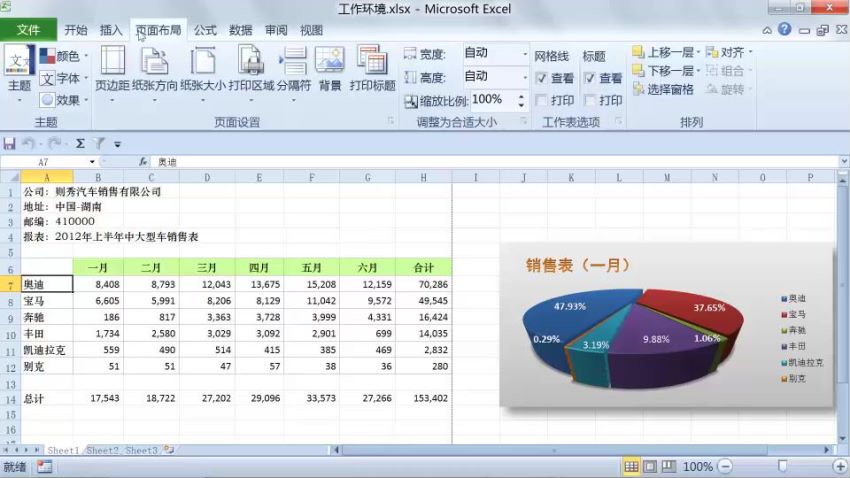Switch to the Data (数据) tab

pos(241,30)
